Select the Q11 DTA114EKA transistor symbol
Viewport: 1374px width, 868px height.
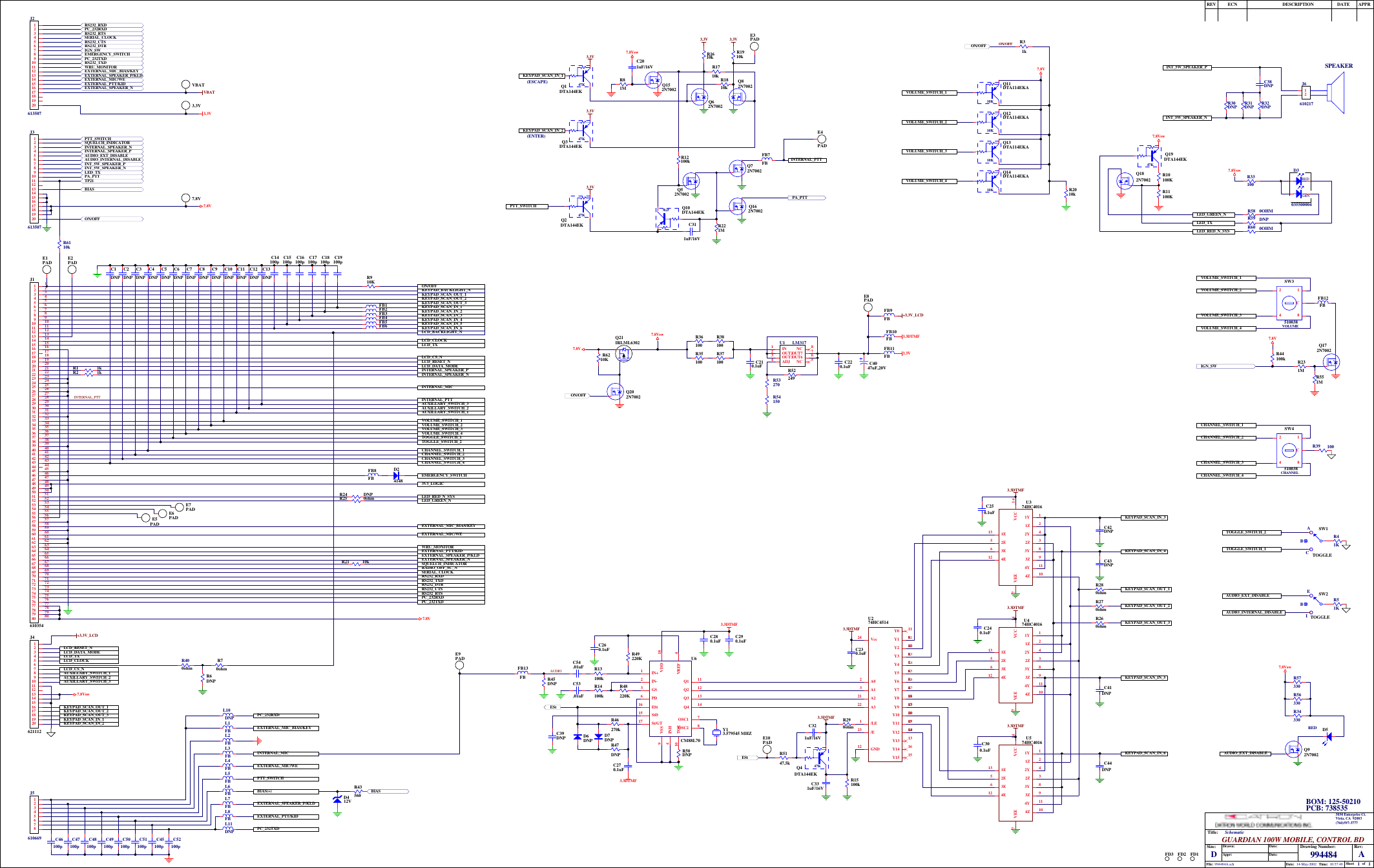989,92
